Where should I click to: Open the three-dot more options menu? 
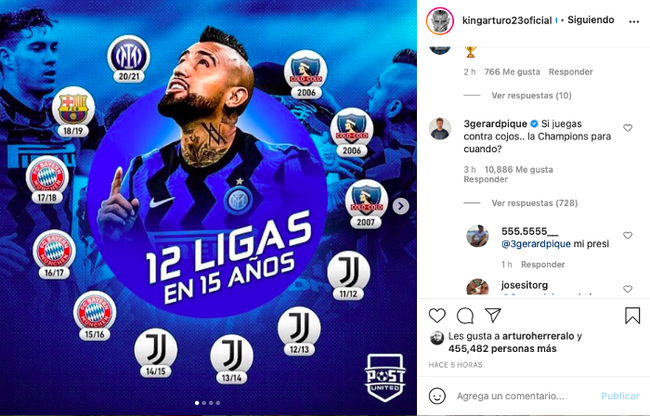[634, 22]
